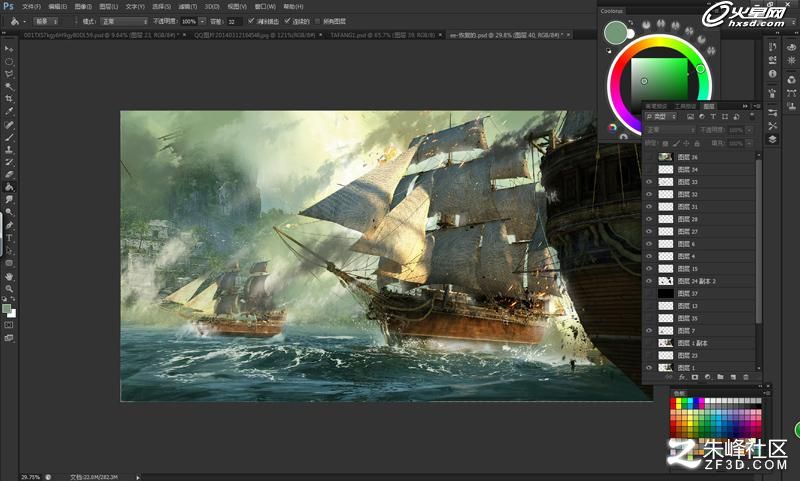Change the screen mode
The width and height of the screenshot is (800, 481).
coord(9,338)
